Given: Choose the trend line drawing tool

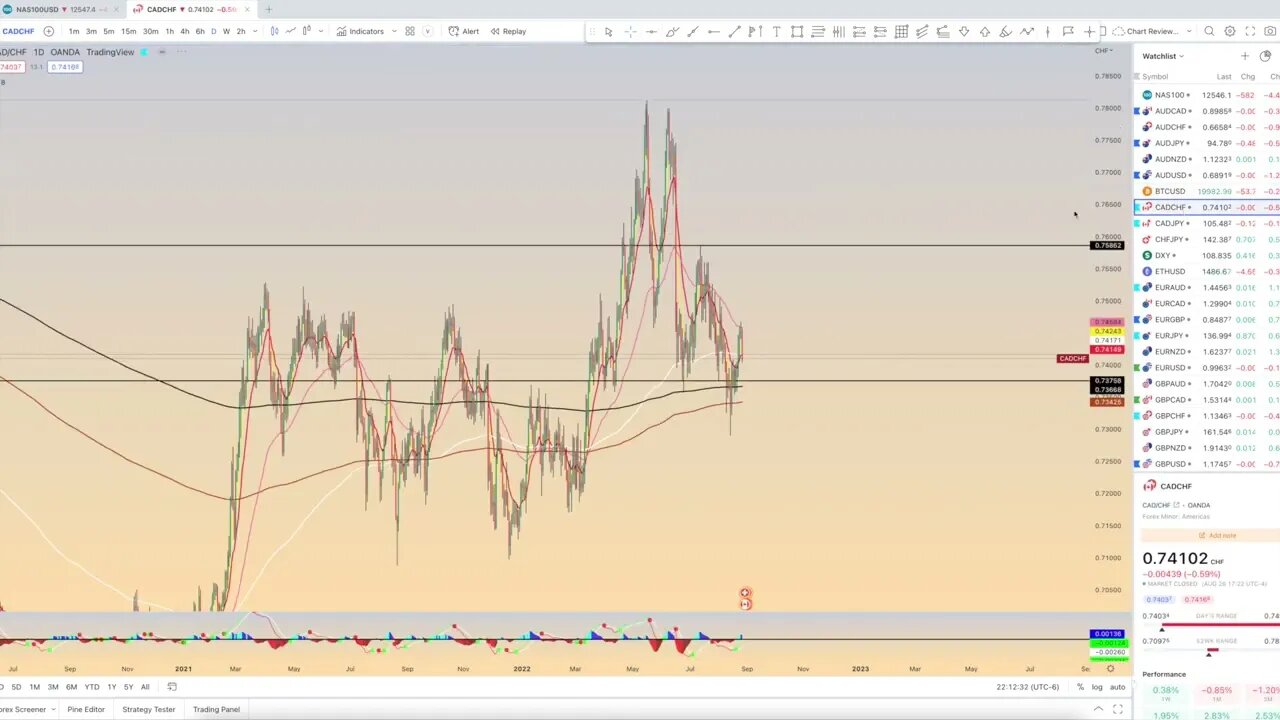Looking at the screenshot, I should (x=734, y=31).
